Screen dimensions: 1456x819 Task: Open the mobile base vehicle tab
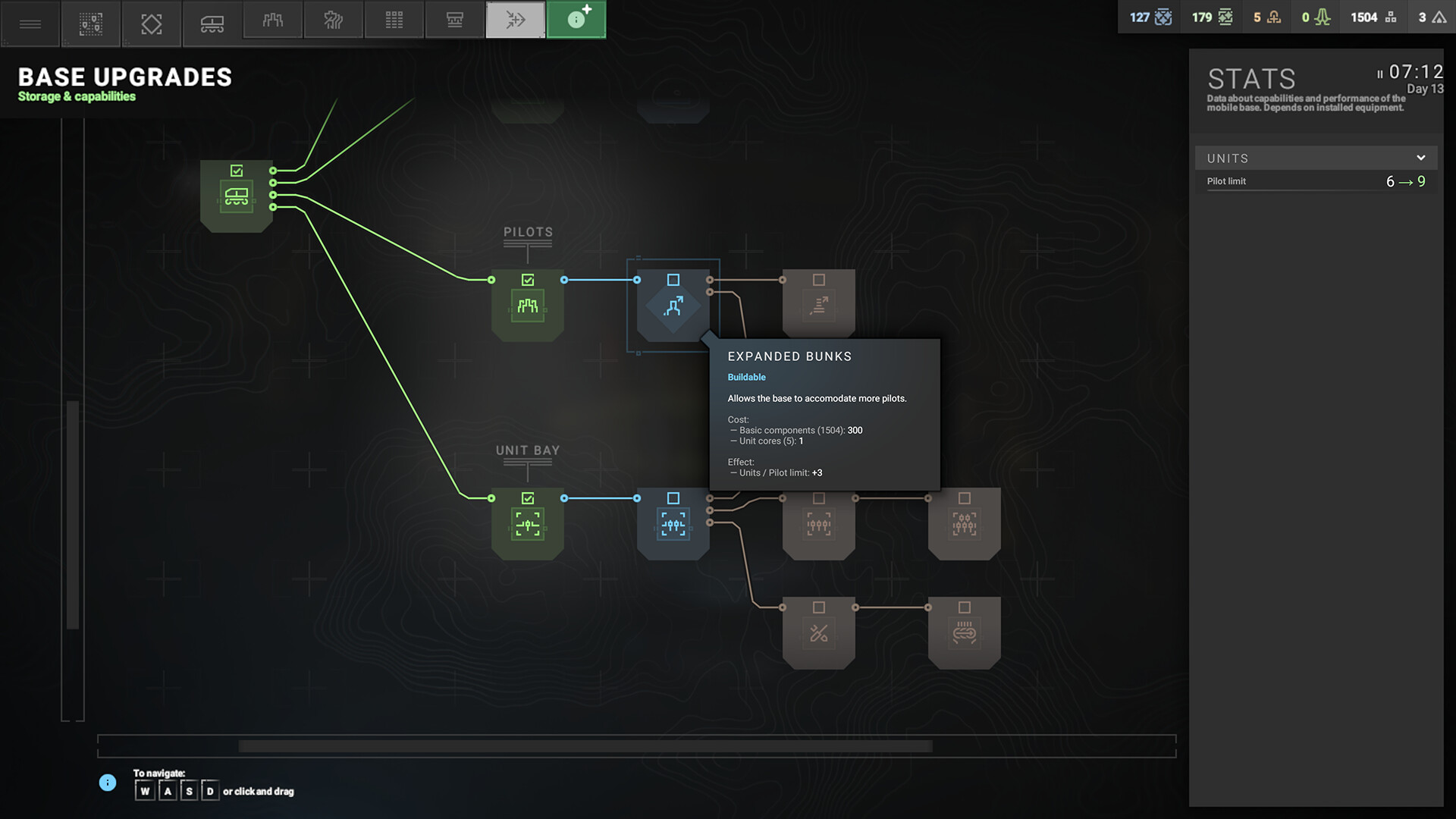[x=212, y=24]
